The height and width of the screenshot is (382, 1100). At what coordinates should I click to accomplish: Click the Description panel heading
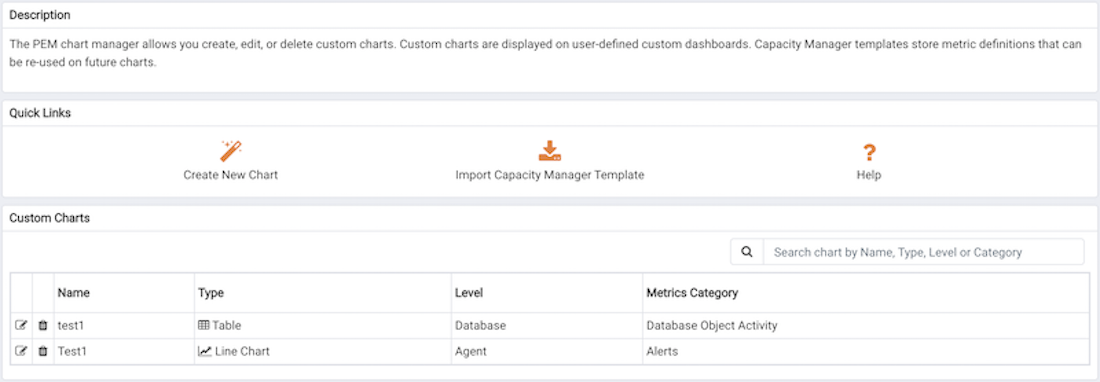39,14
